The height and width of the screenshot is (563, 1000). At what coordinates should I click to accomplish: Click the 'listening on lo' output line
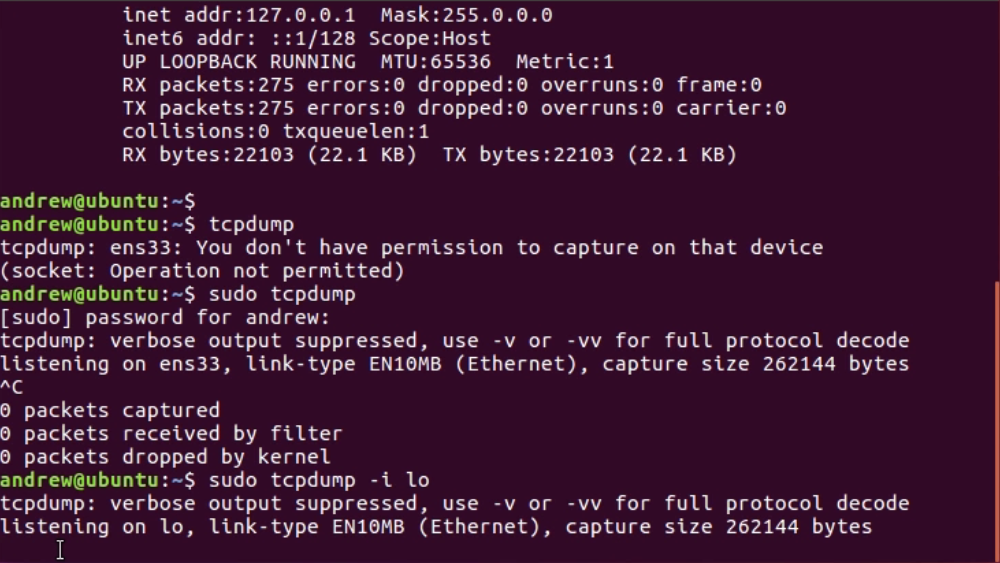pos(436,527)
